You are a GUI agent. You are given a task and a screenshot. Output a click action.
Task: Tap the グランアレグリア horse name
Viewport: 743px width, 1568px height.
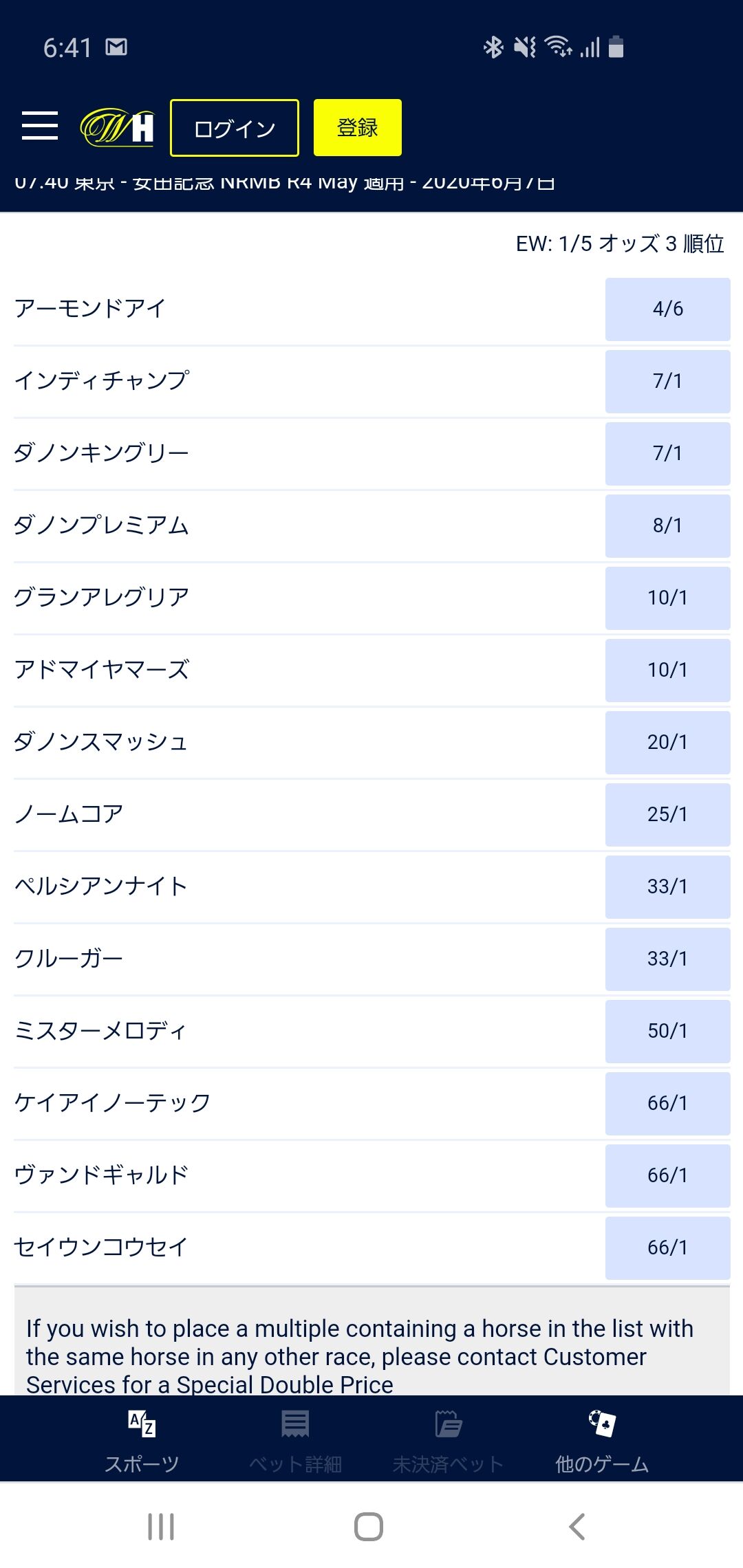[x=101, y=597]
